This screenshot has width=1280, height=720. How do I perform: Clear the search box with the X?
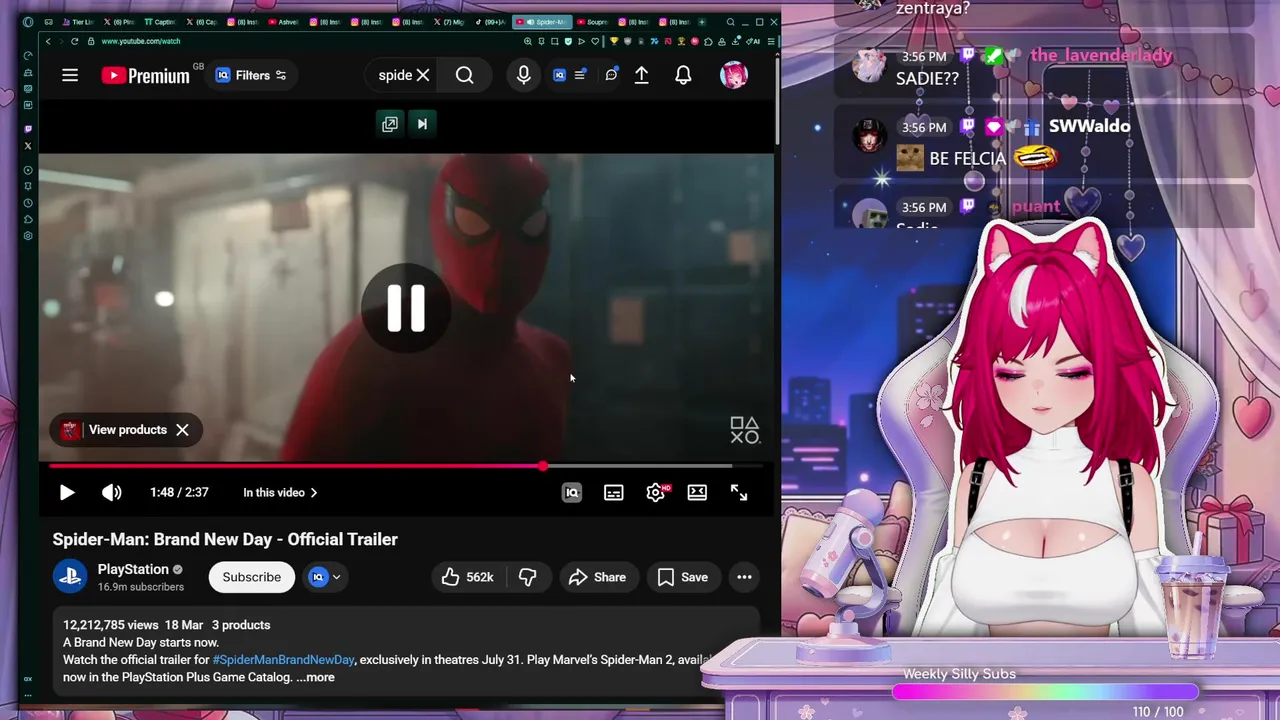click(423, 75)
